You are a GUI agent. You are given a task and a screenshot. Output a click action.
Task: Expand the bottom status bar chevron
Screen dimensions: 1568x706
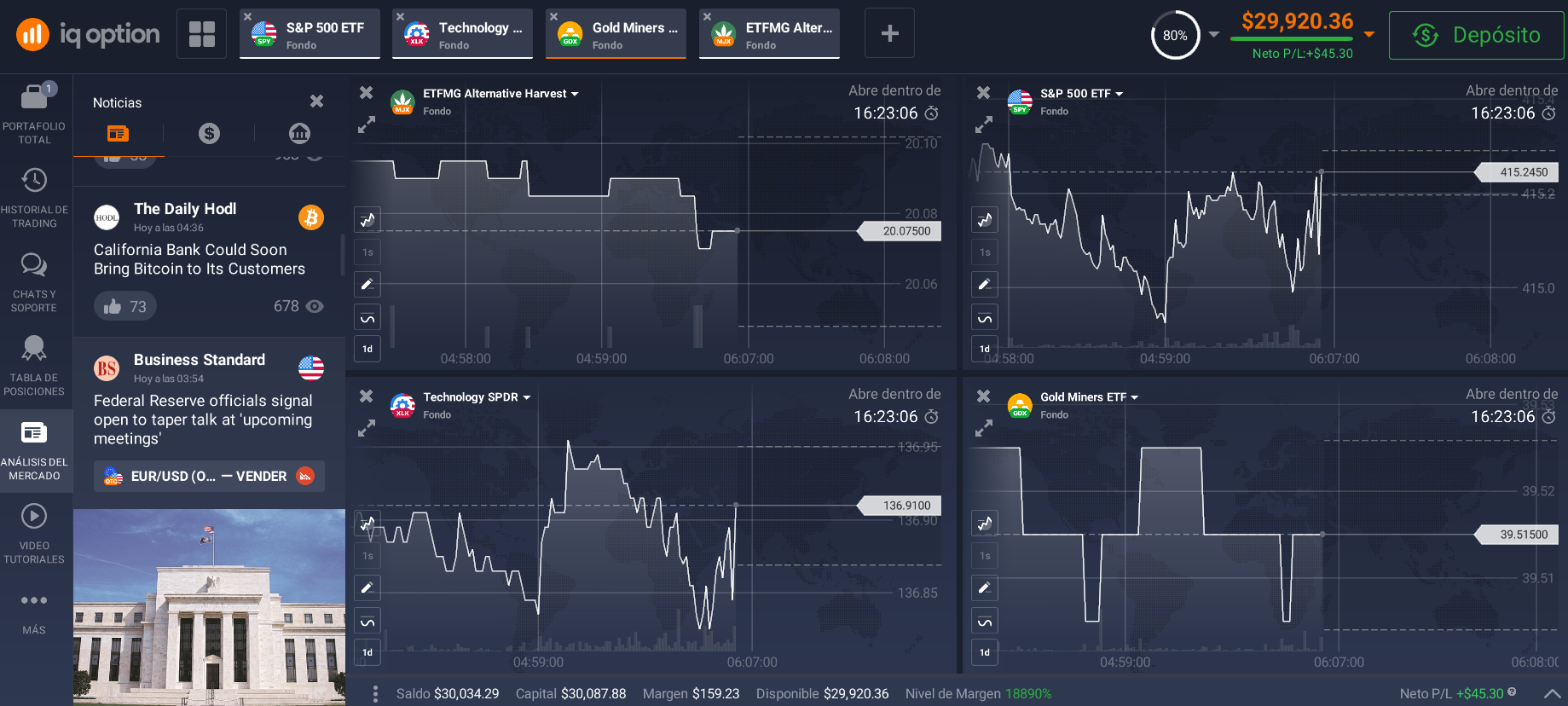point(1553,694)
